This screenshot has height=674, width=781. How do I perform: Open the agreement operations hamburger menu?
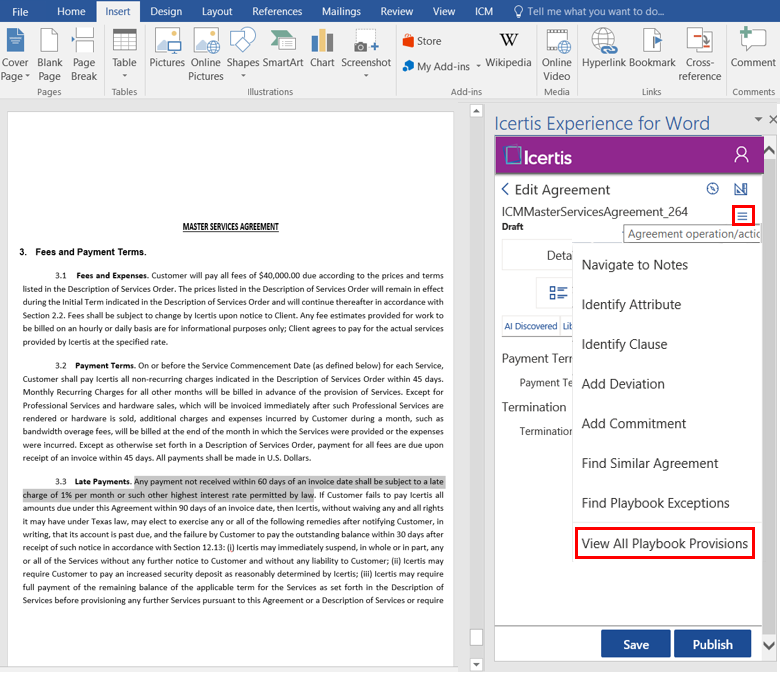[x=742, y=216]
